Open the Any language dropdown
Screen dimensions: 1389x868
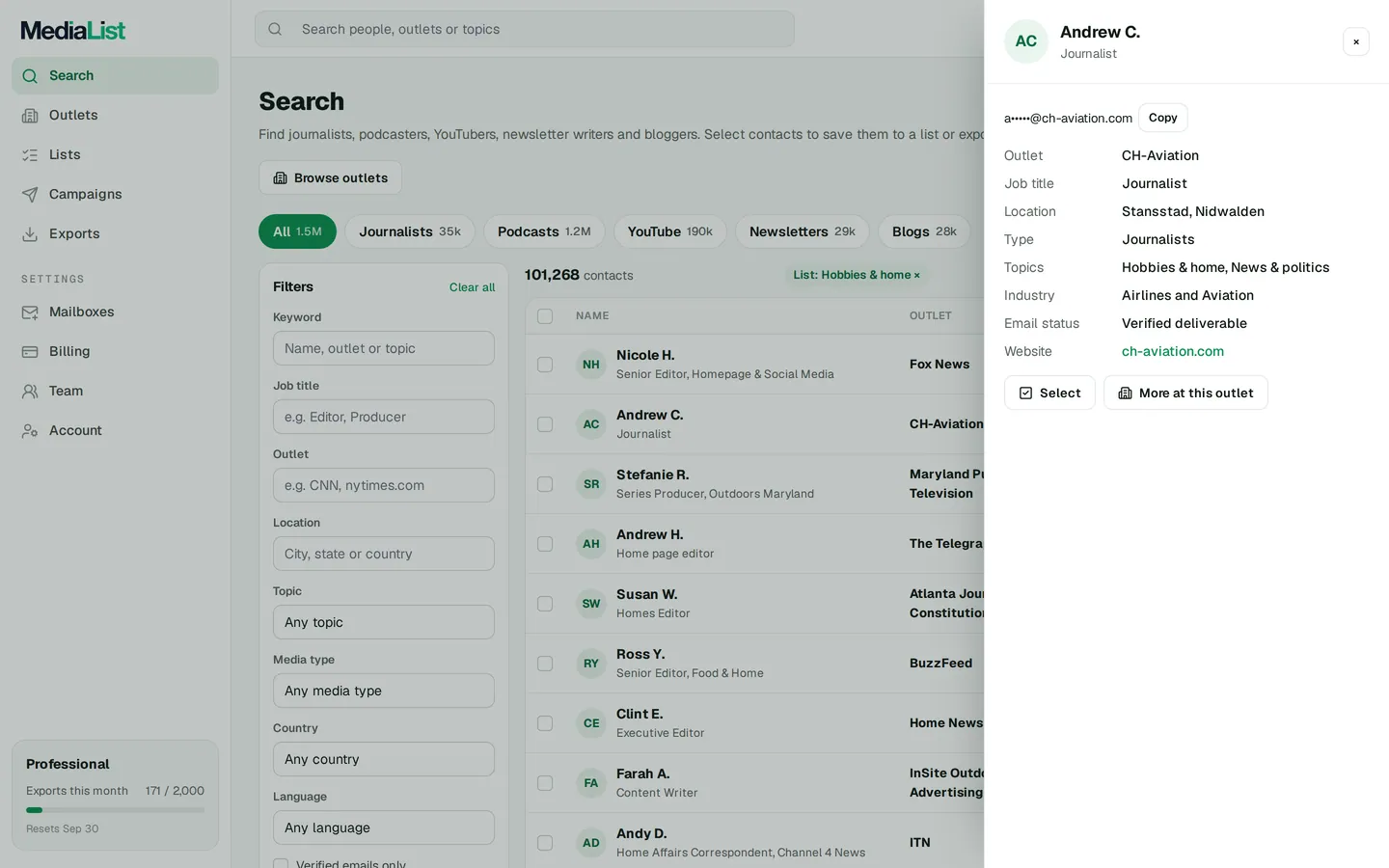[x=384, y=827]
